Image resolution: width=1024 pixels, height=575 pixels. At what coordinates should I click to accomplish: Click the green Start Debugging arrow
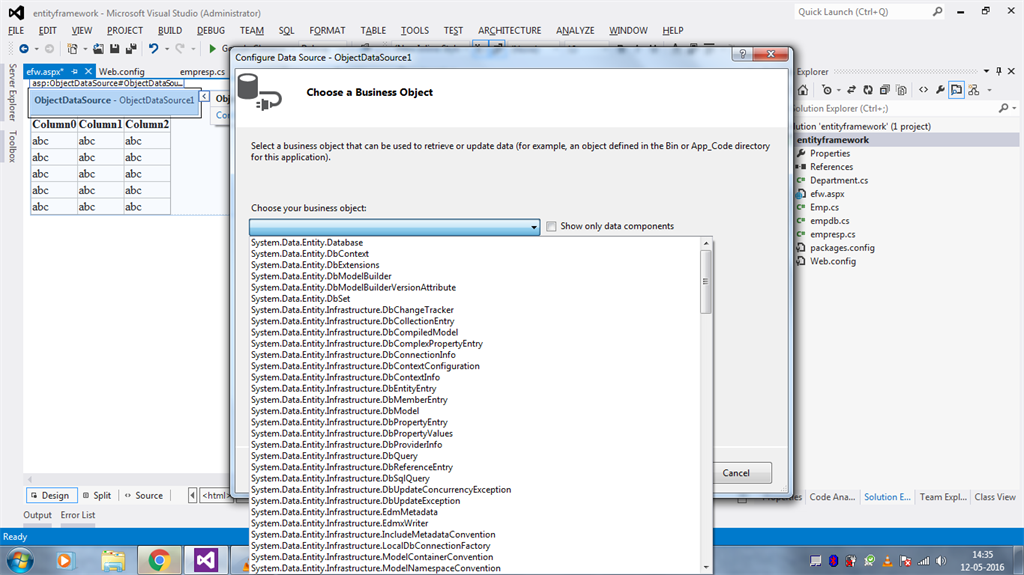[212, 49]
